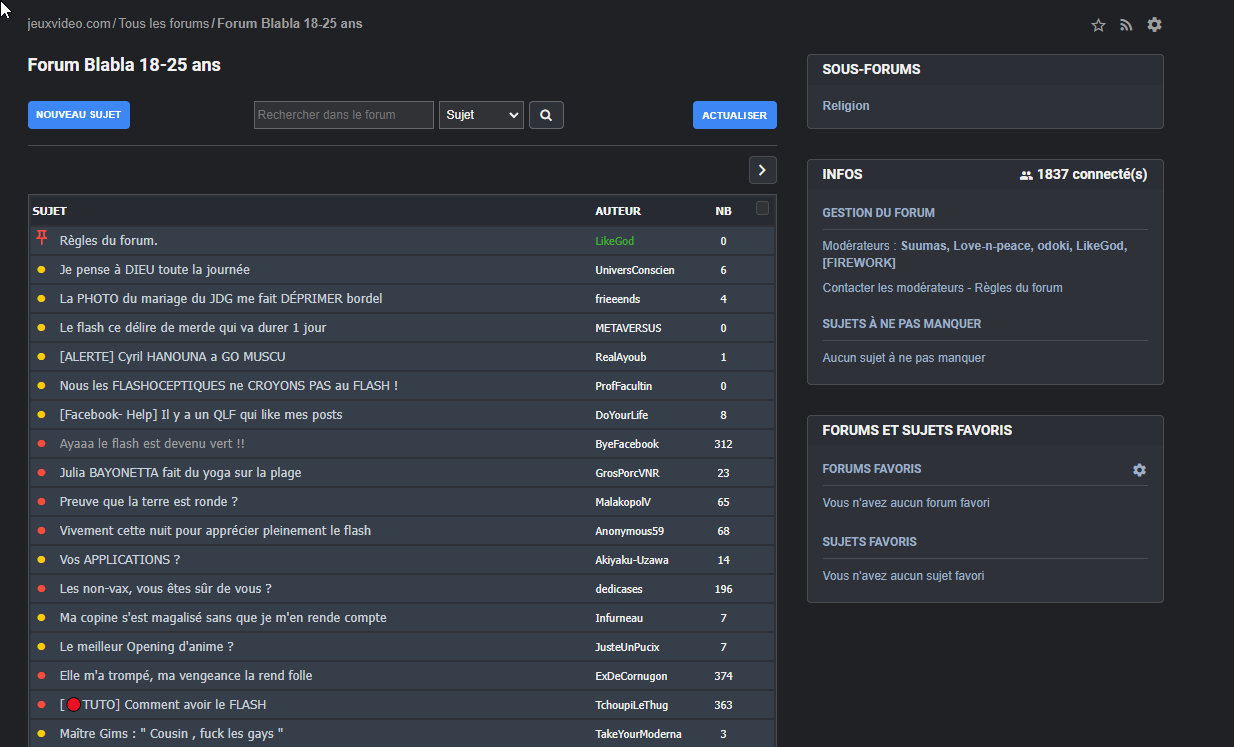Go to jeuxvideo.com breadcrumb home
Viewport: 1234px width, 747px height.
(x=69, y=23)
